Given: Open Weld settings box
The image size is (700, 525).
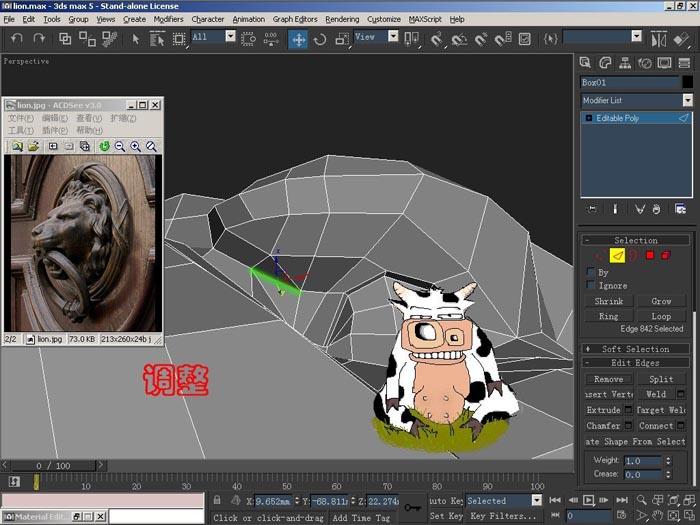Looking at the screenshot, I should (681, 394).
